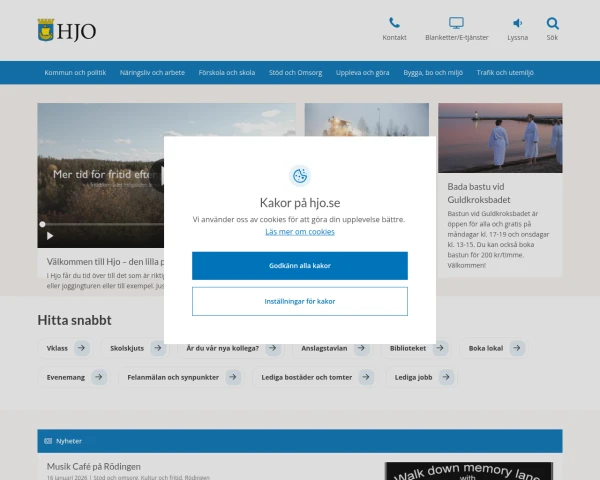The width and height of the screenshot is (600, 480).
Task: Open Musik Café på Rödingen news article
Action: coord(94,466)
